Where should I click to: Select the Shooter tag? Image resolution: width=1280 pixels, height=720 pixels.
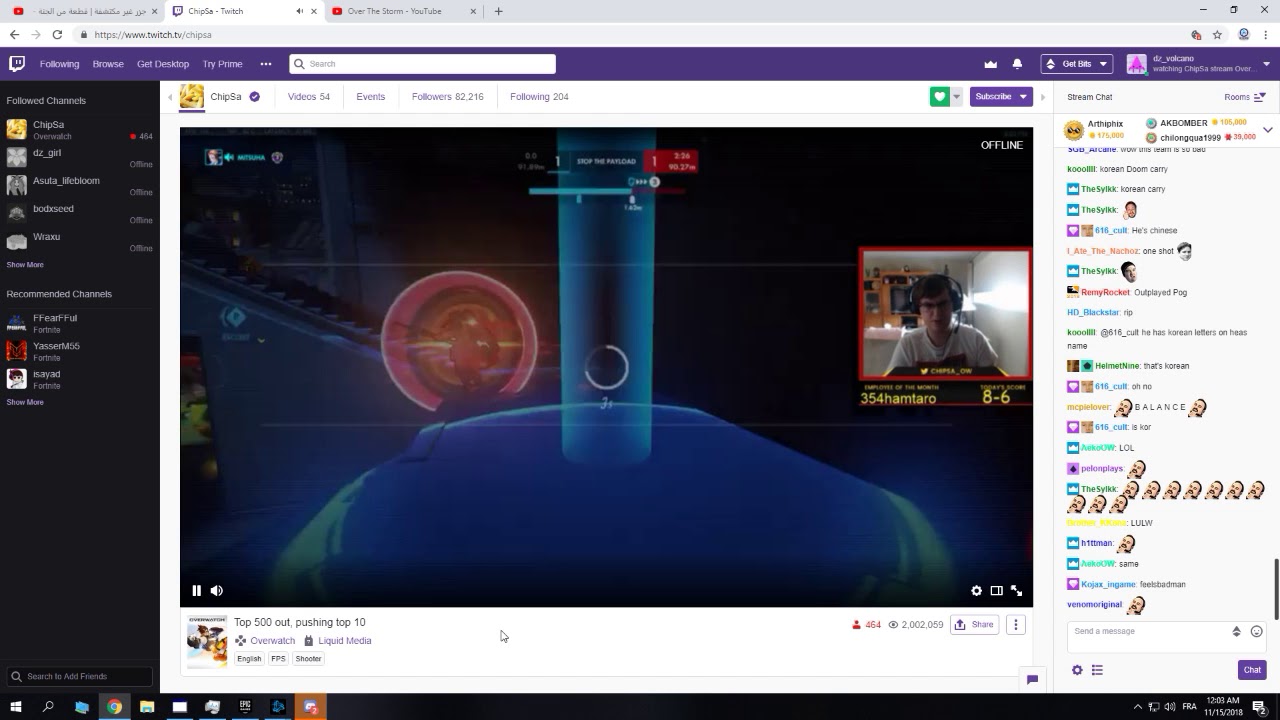308,659
